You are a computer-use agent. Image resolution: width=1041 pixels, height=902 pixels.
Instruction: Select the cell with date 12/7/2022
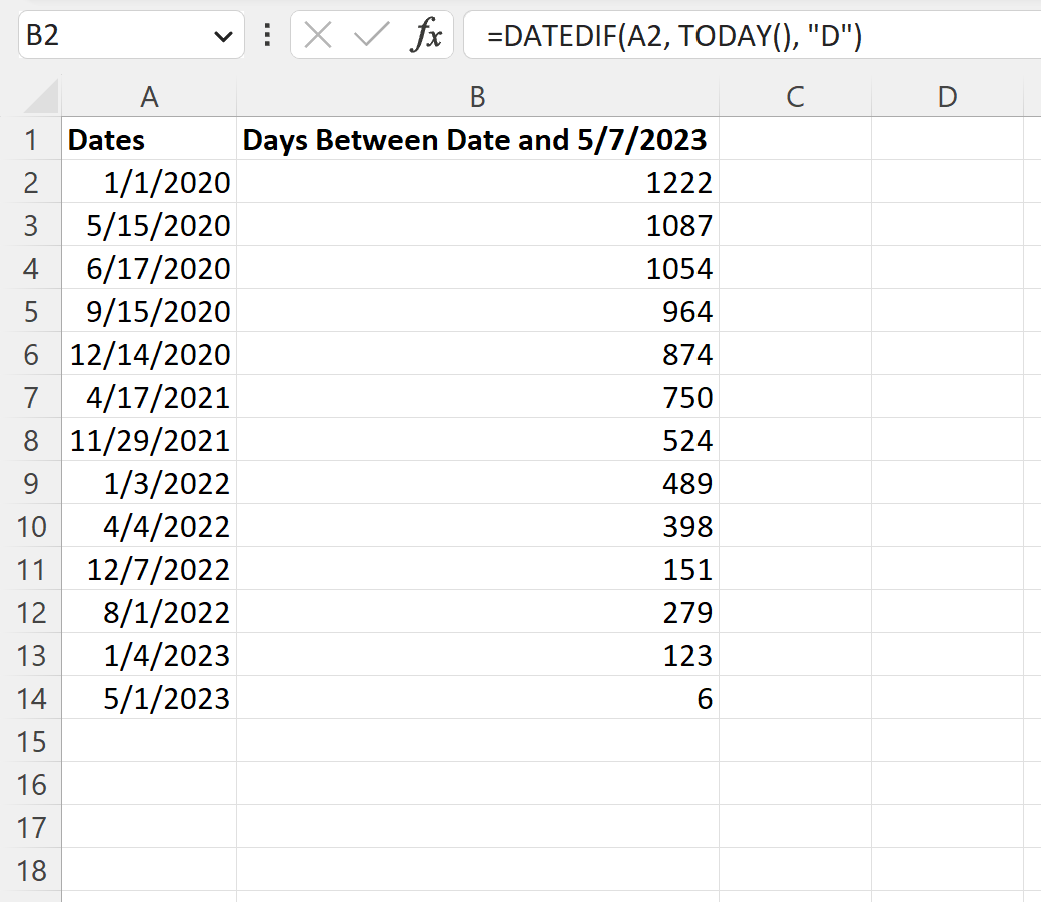[x=149, y=569]
